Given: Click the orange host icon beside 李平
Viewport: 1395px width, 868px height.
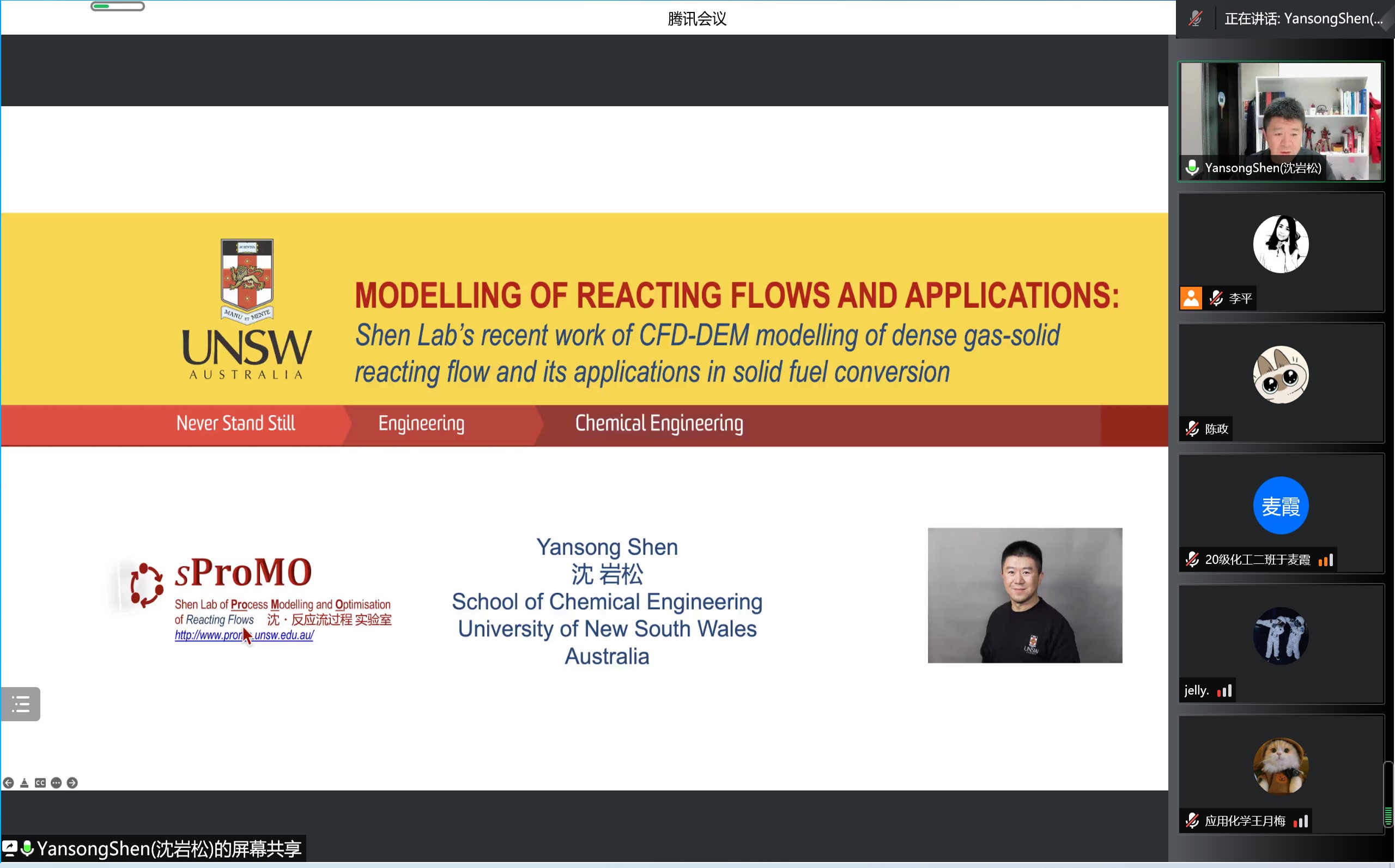Looking at the screenshot, I should pyautogui.click(x=1191, y=299).
